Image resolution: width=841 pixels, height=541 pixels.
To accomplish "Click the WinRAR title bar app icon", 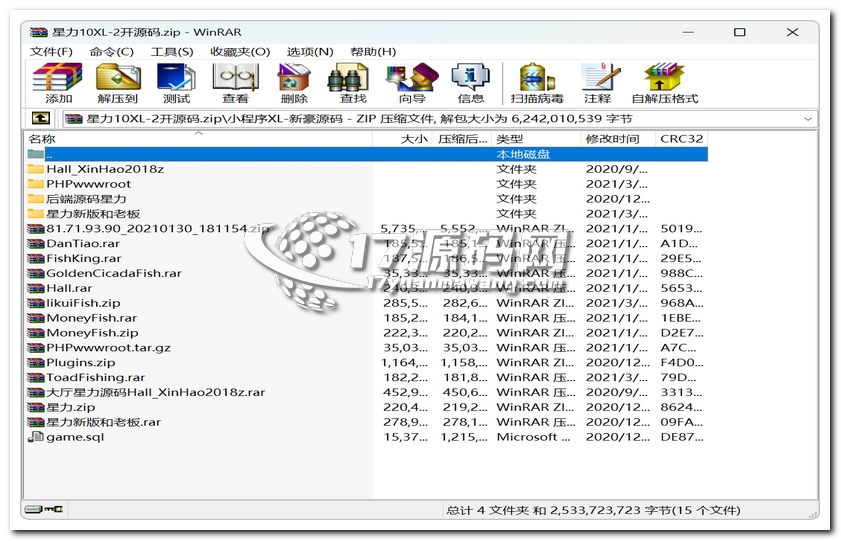I will point(39,33).
